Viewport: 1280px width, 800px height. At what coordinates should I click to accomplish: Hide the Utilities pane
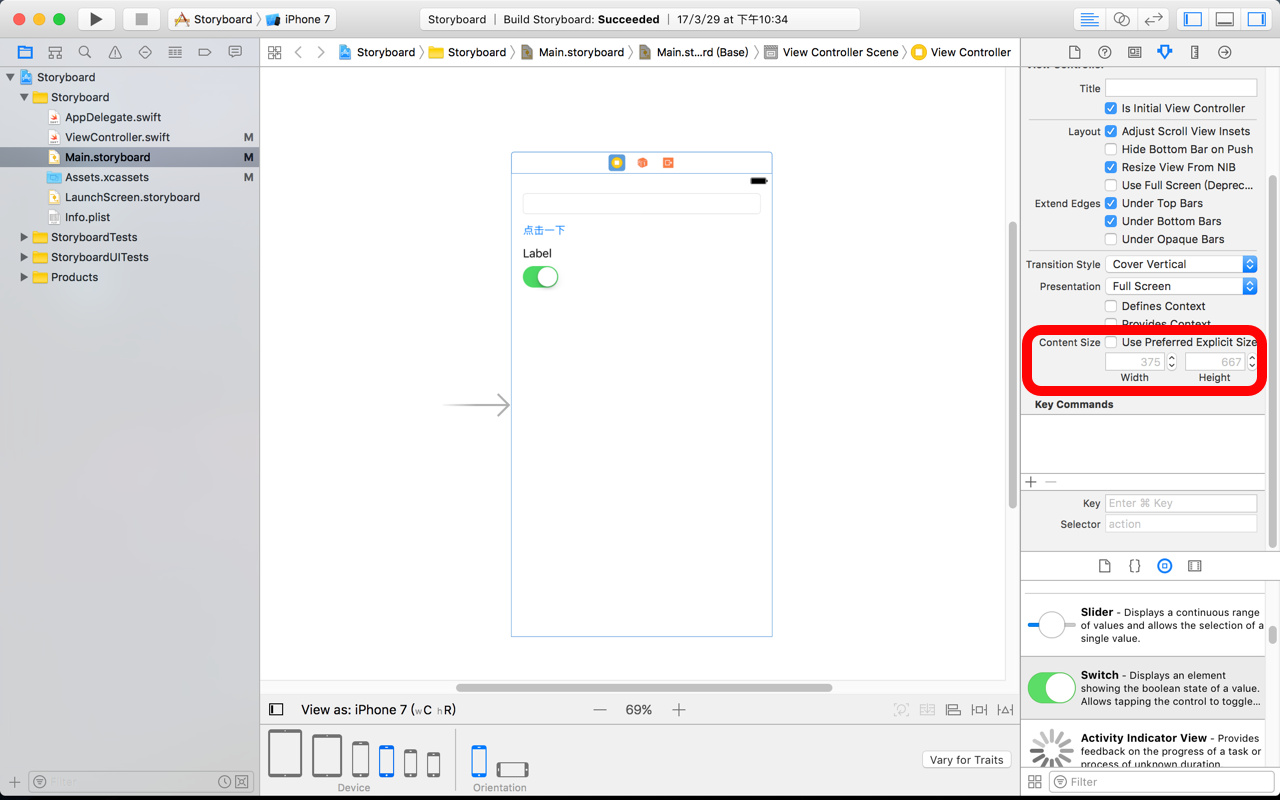point(1256,19)
